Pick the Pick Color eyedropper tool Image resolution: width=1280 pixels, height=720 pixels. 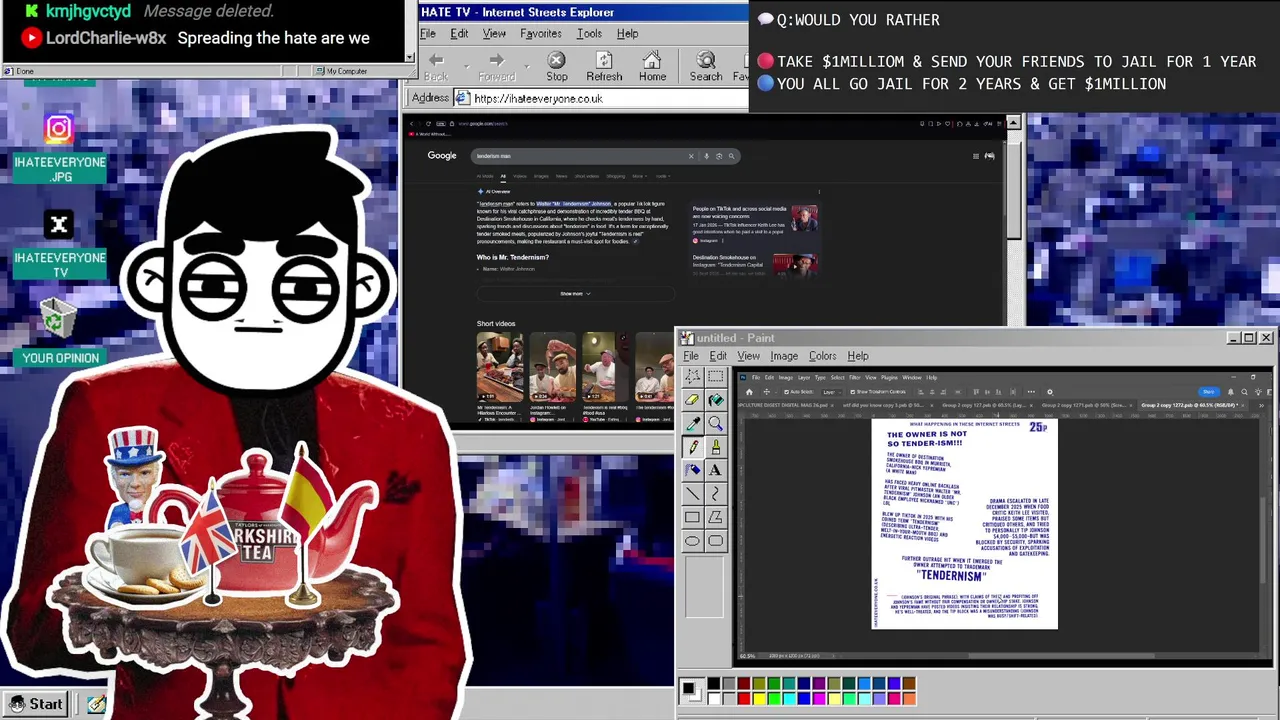pyautogui.click(x=692, y=423)
